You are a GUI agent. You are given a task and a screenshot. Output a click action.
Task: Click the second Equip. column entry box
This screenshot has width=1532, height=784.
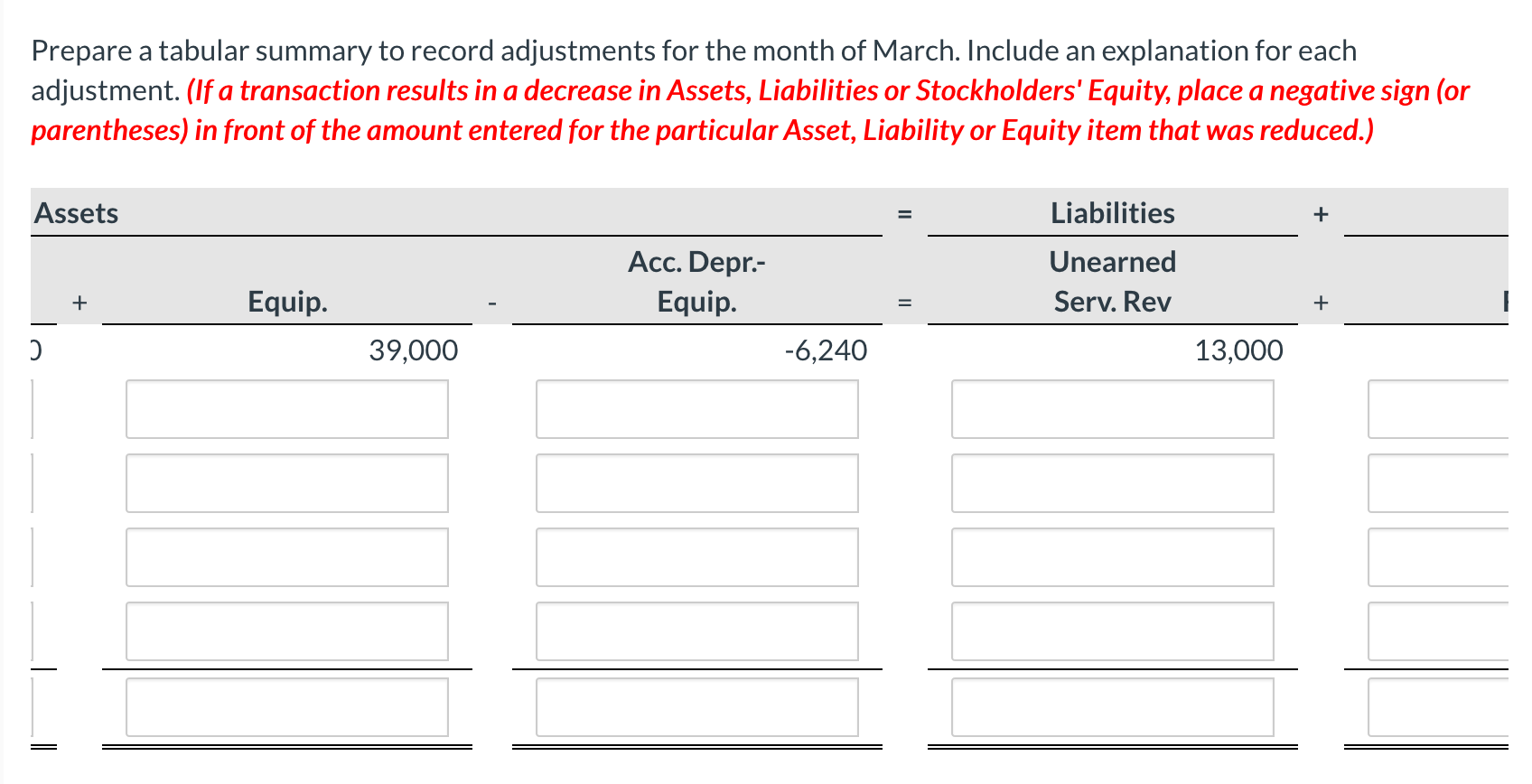tap(287, 483)
